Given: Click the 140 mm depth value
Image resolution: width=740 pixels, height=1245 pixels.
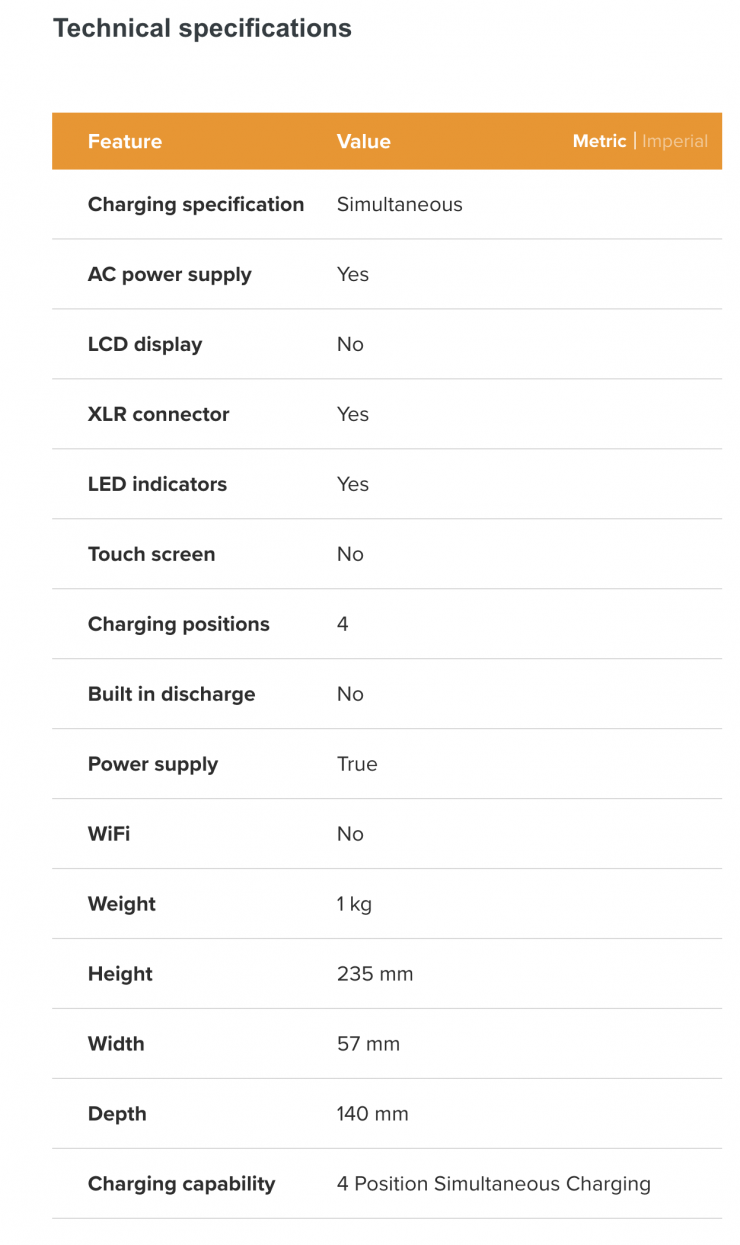Looking at the screenshot, I should [373, 1114].
